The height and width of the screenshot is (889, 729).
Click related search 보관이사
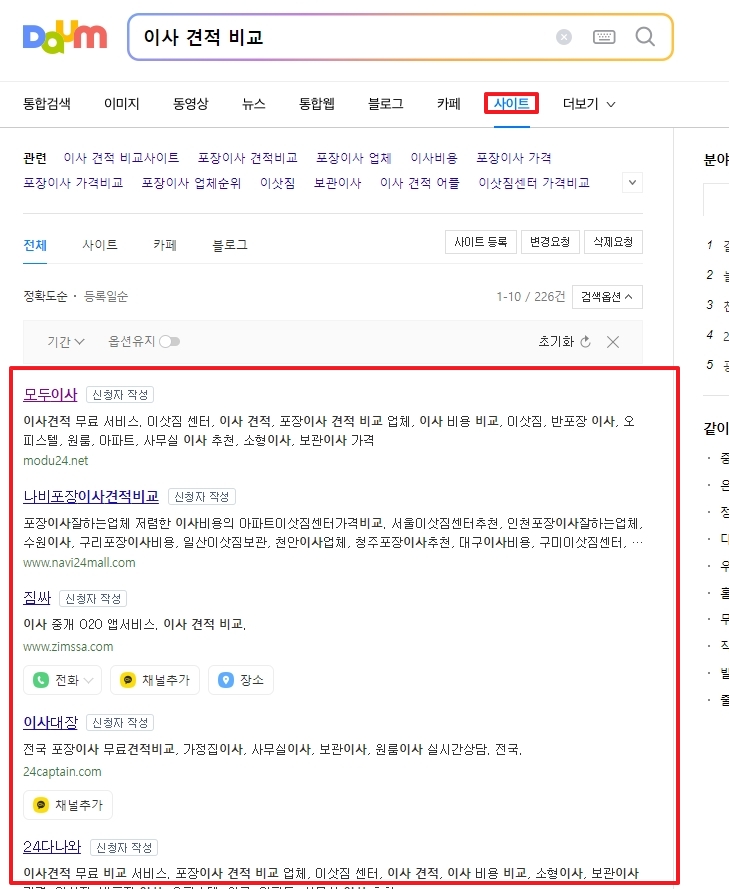(x=337, y=183)
